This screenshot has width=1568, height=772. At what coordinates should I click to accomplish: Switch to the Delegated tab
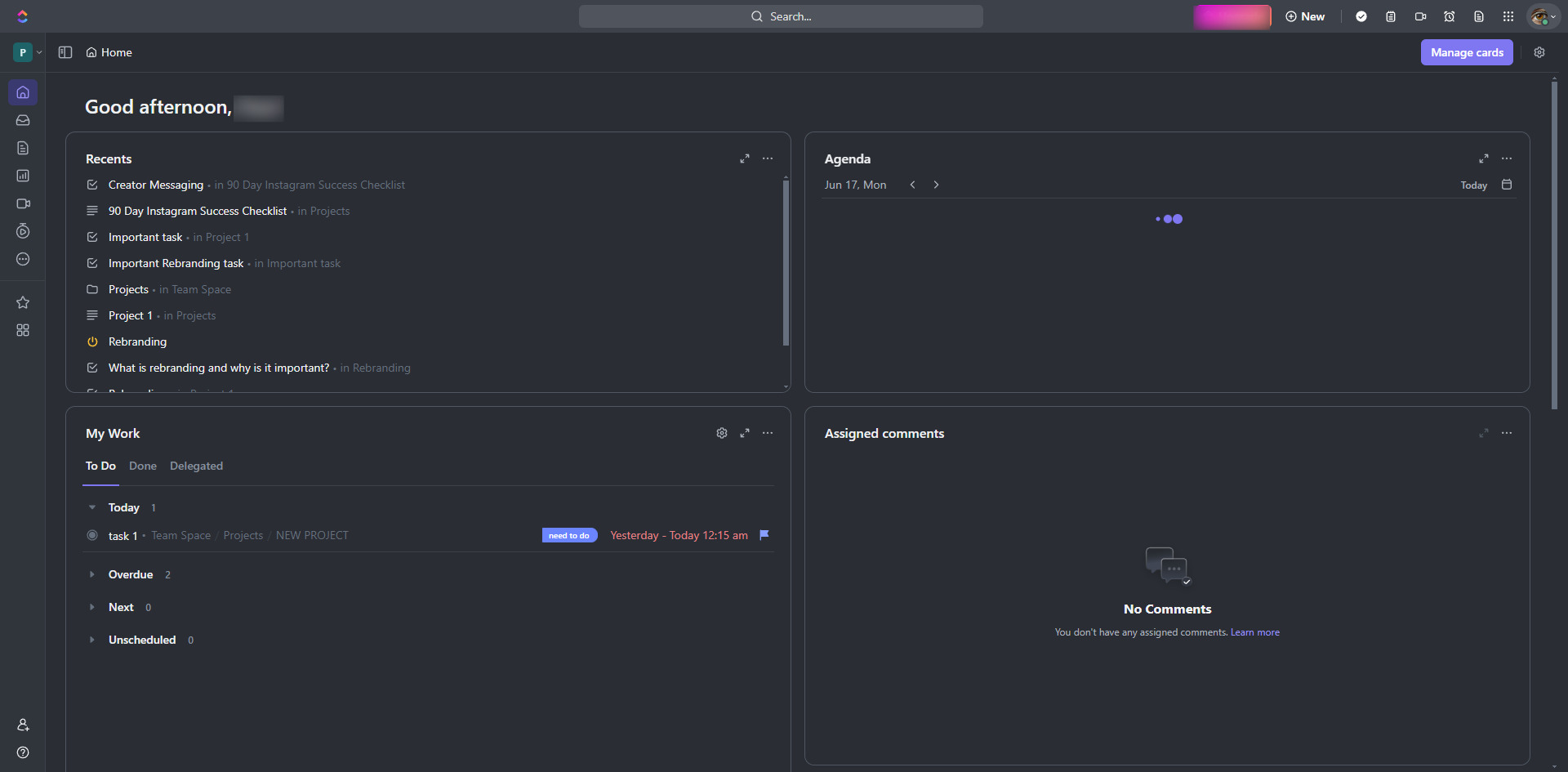196,466
